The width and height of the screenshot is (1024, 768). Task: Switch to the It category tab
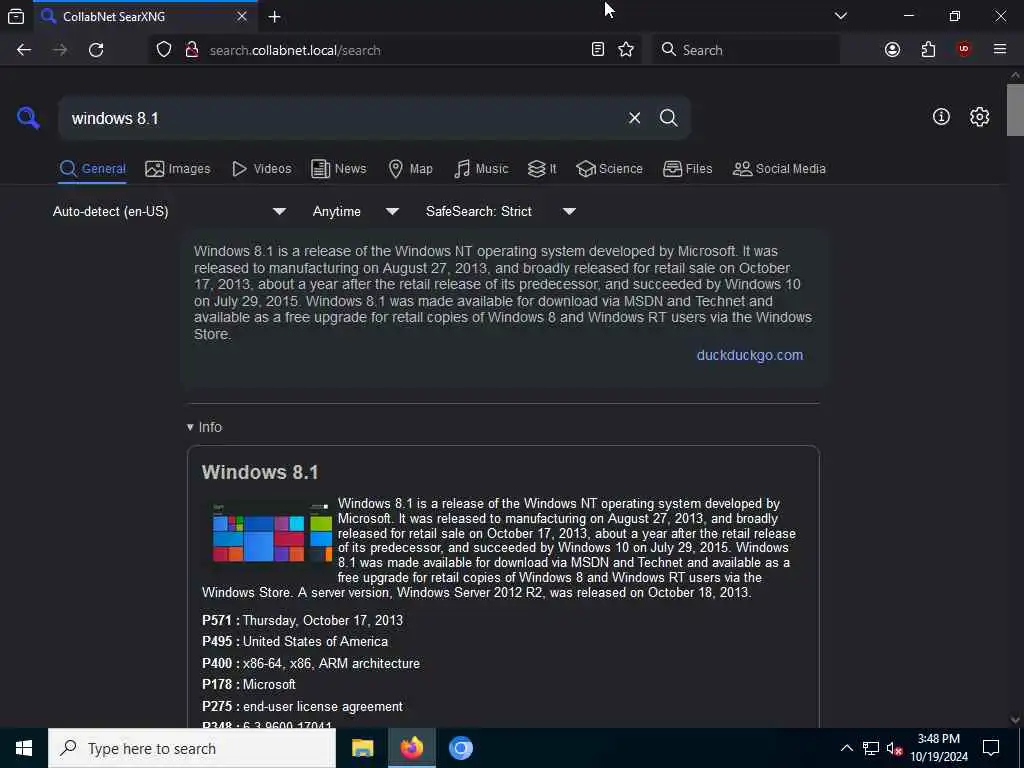[x=542, y=168]
